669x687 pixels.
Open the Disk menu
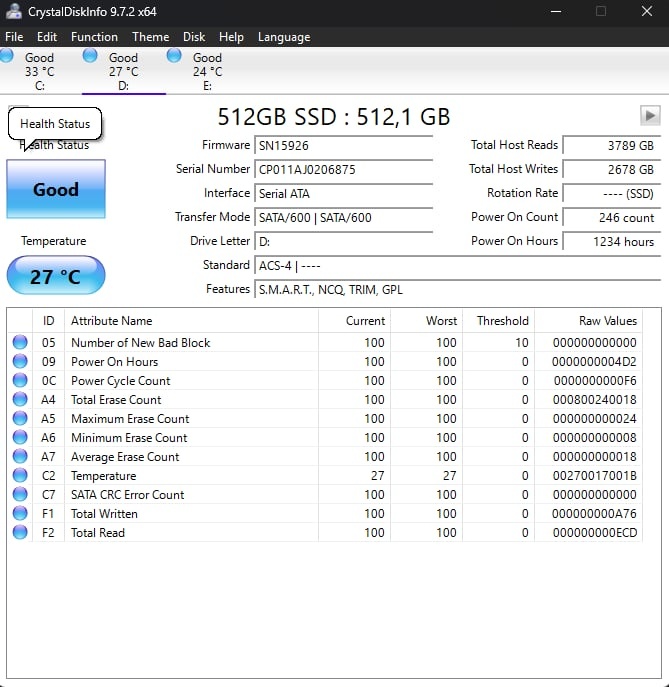(194, 37)
